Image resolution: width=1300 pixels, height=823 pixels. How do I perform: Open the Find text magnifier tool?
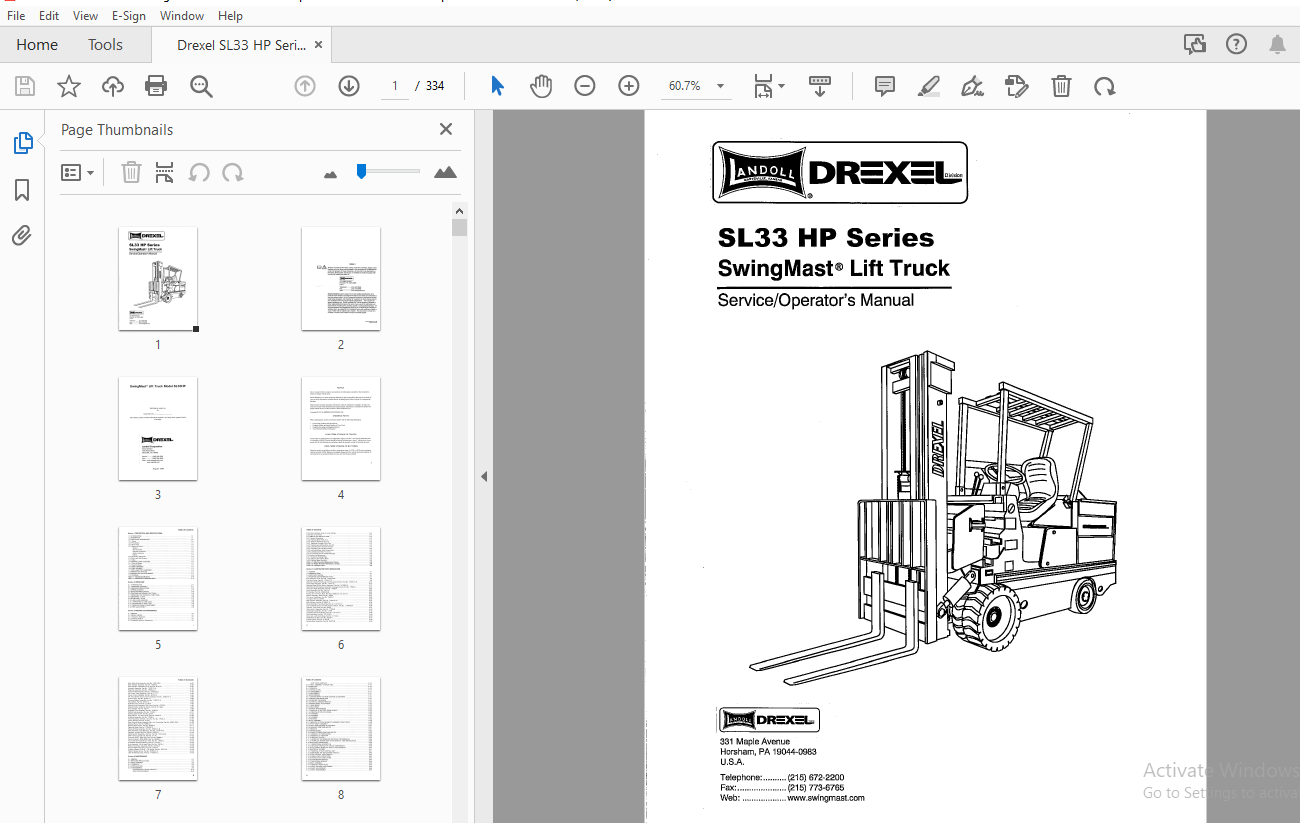tap(201, 87)
